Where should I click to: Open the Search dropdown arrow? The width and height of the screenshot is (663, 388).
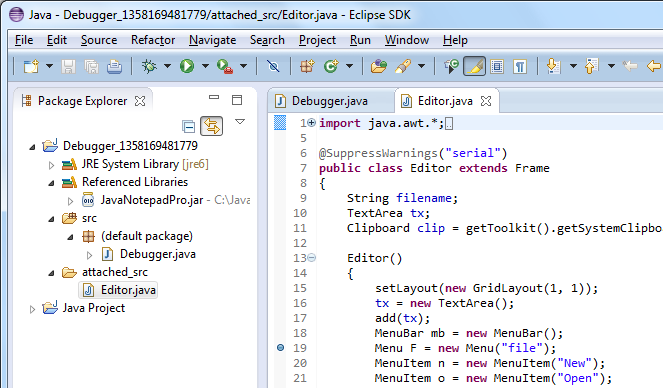(422, 66)
